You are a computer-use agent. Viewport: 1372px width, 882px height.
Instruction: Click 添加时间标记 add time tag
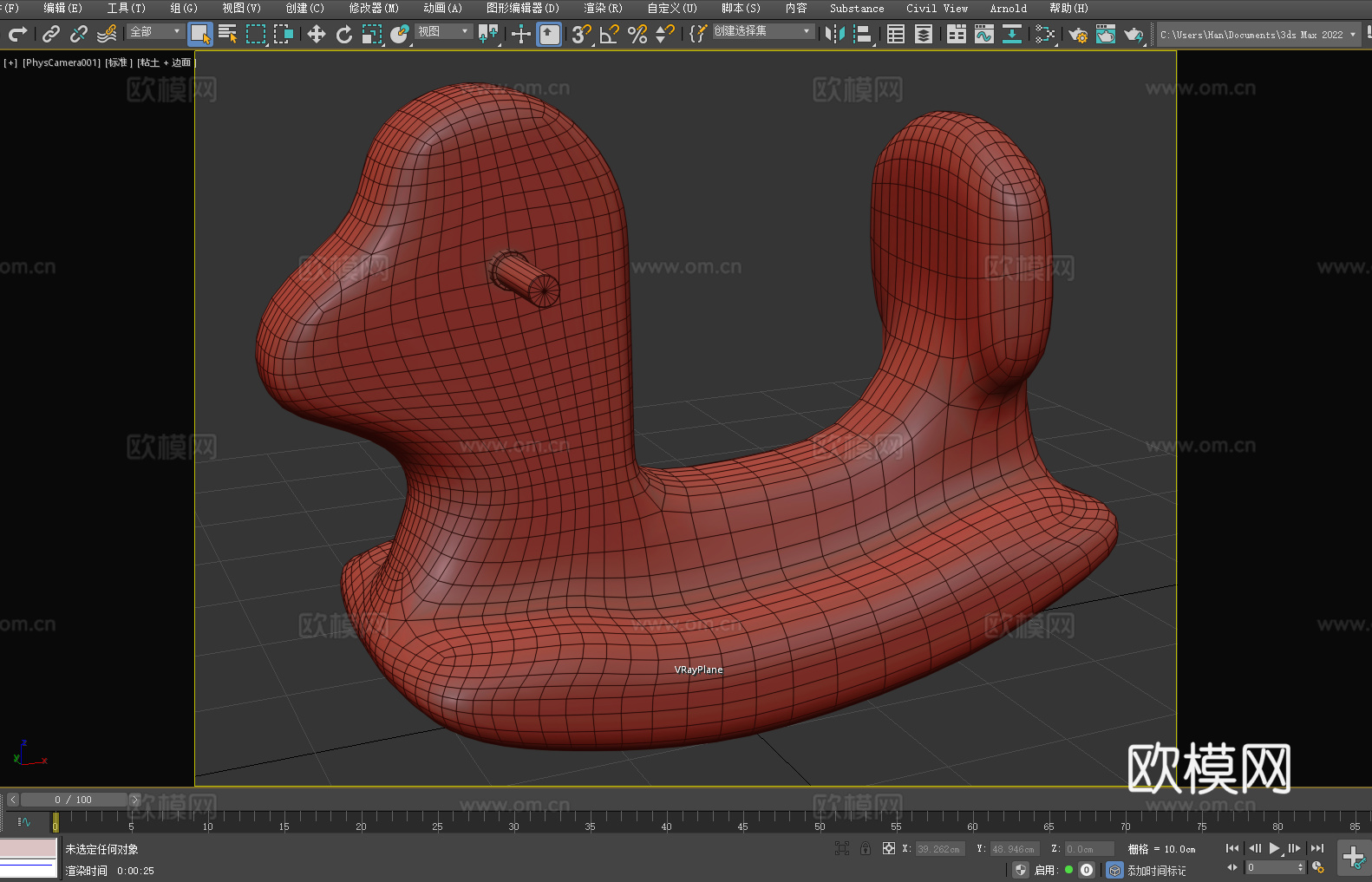(x=1156, y=870)
